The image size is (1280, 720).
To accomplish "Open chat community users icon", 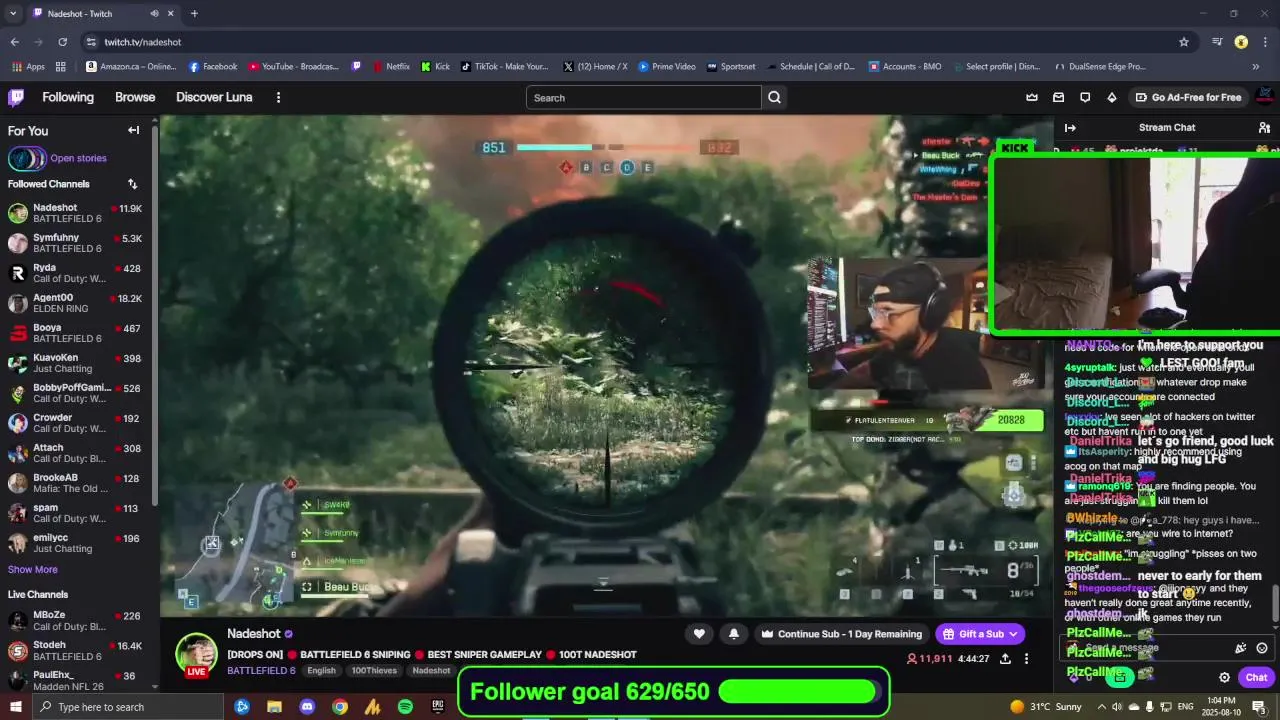I will tap(1264, 127).
